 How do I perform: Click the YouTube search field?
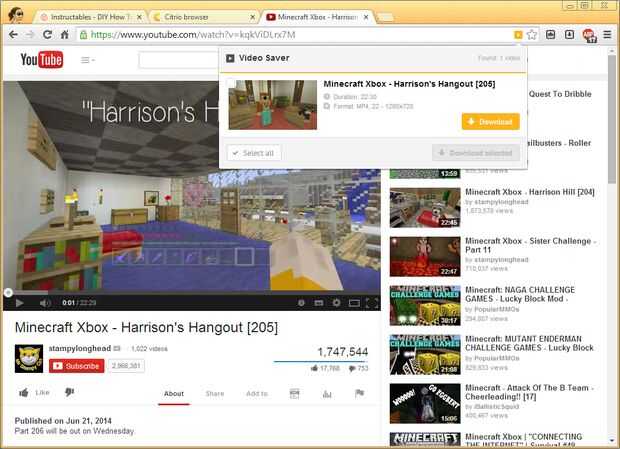pyautogui.click(x=178, y=60)
